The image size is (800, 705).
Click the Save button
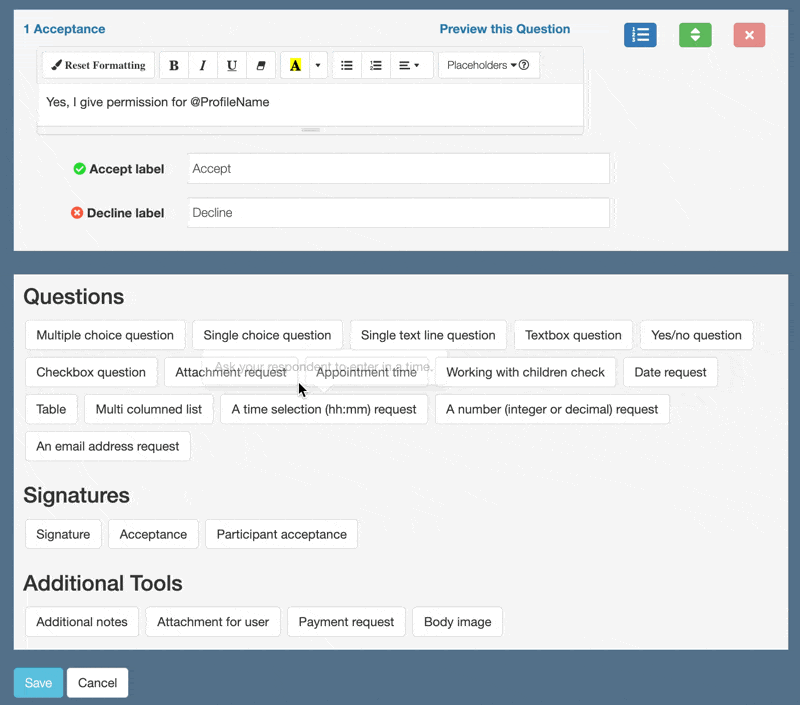(x=38, y=683)
